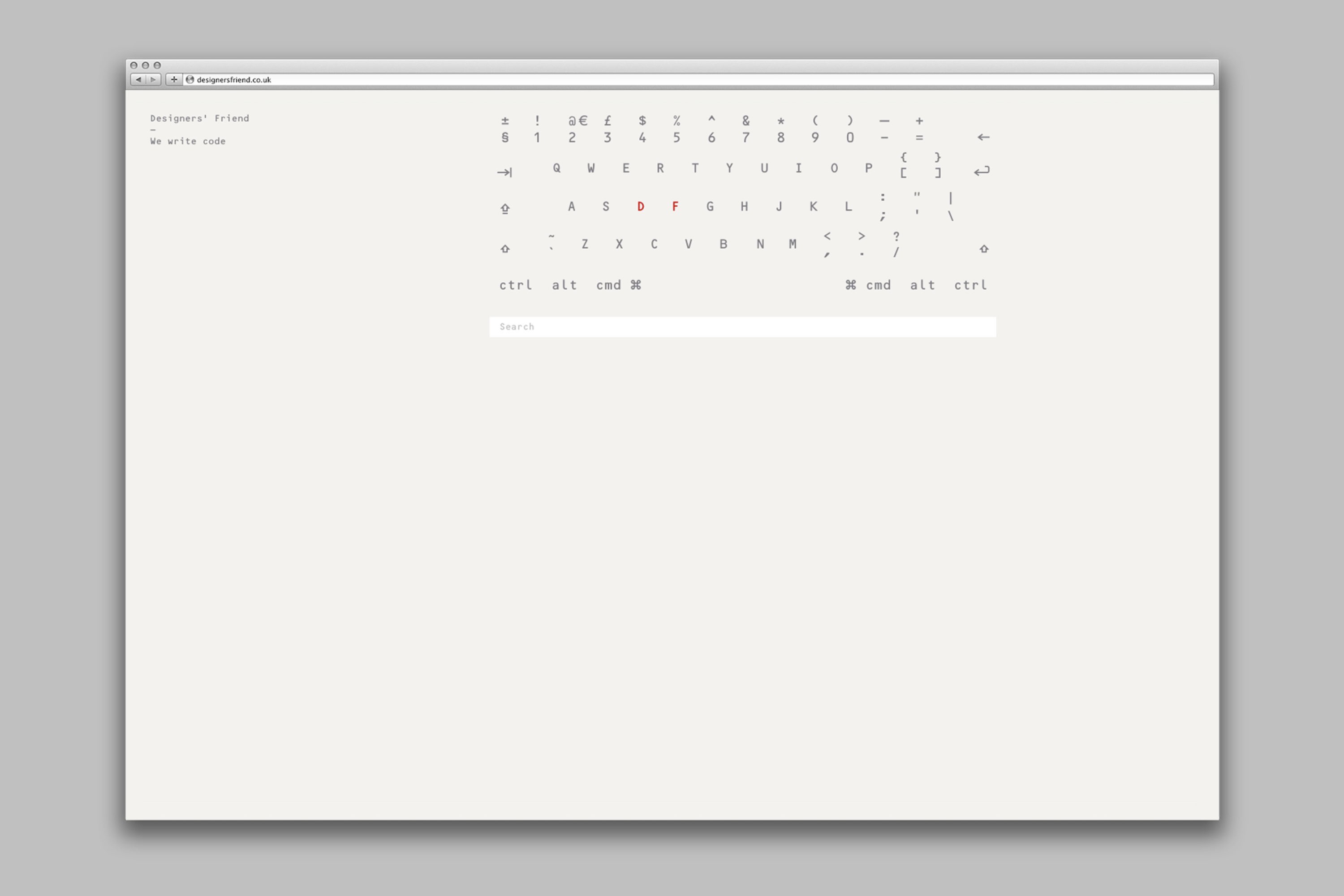
Task: Click the browser back arrow button
Action: pos(138,79)
